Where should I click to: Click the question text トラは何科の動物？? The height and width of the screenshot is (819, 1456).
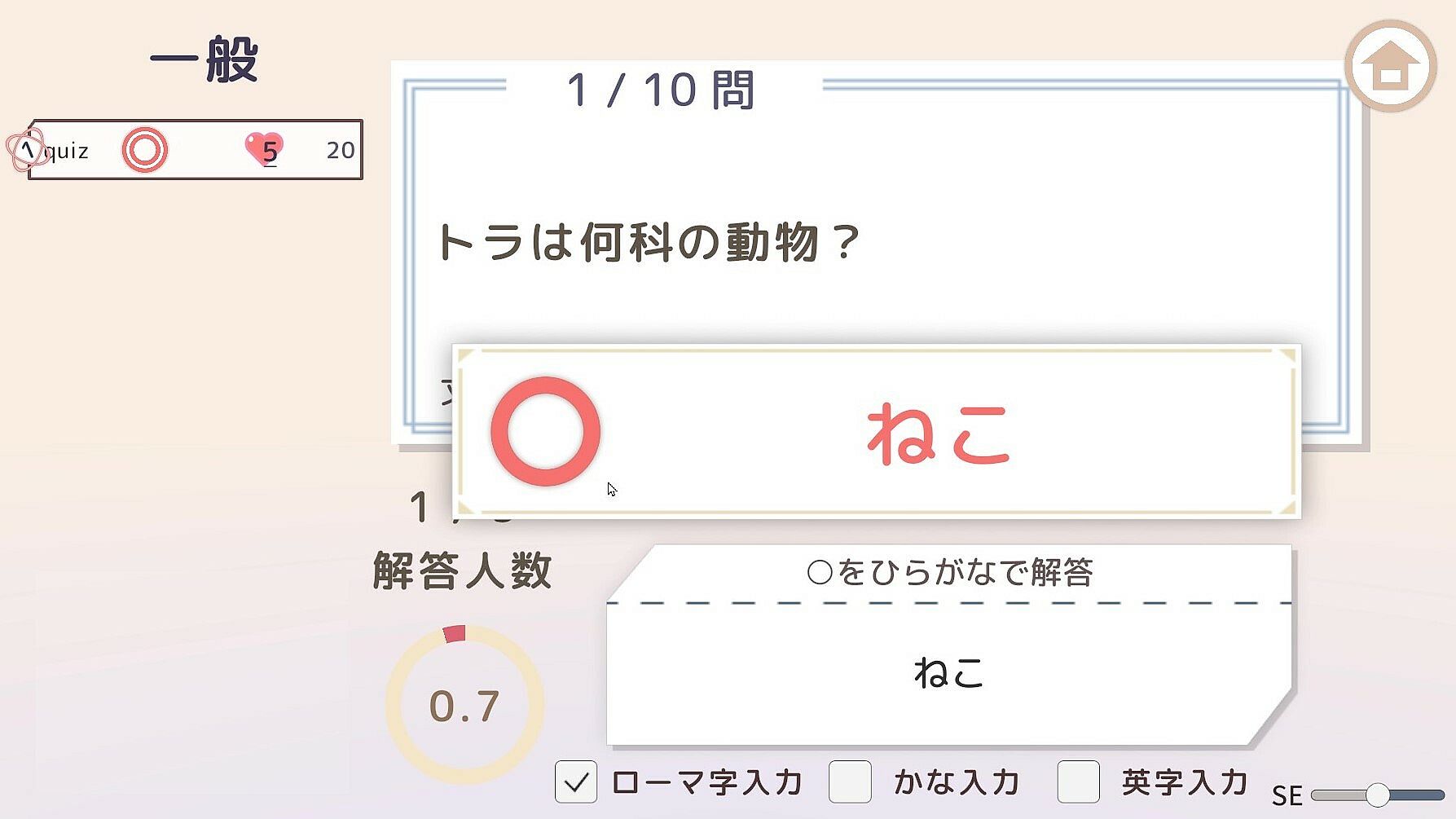(648, 242)
